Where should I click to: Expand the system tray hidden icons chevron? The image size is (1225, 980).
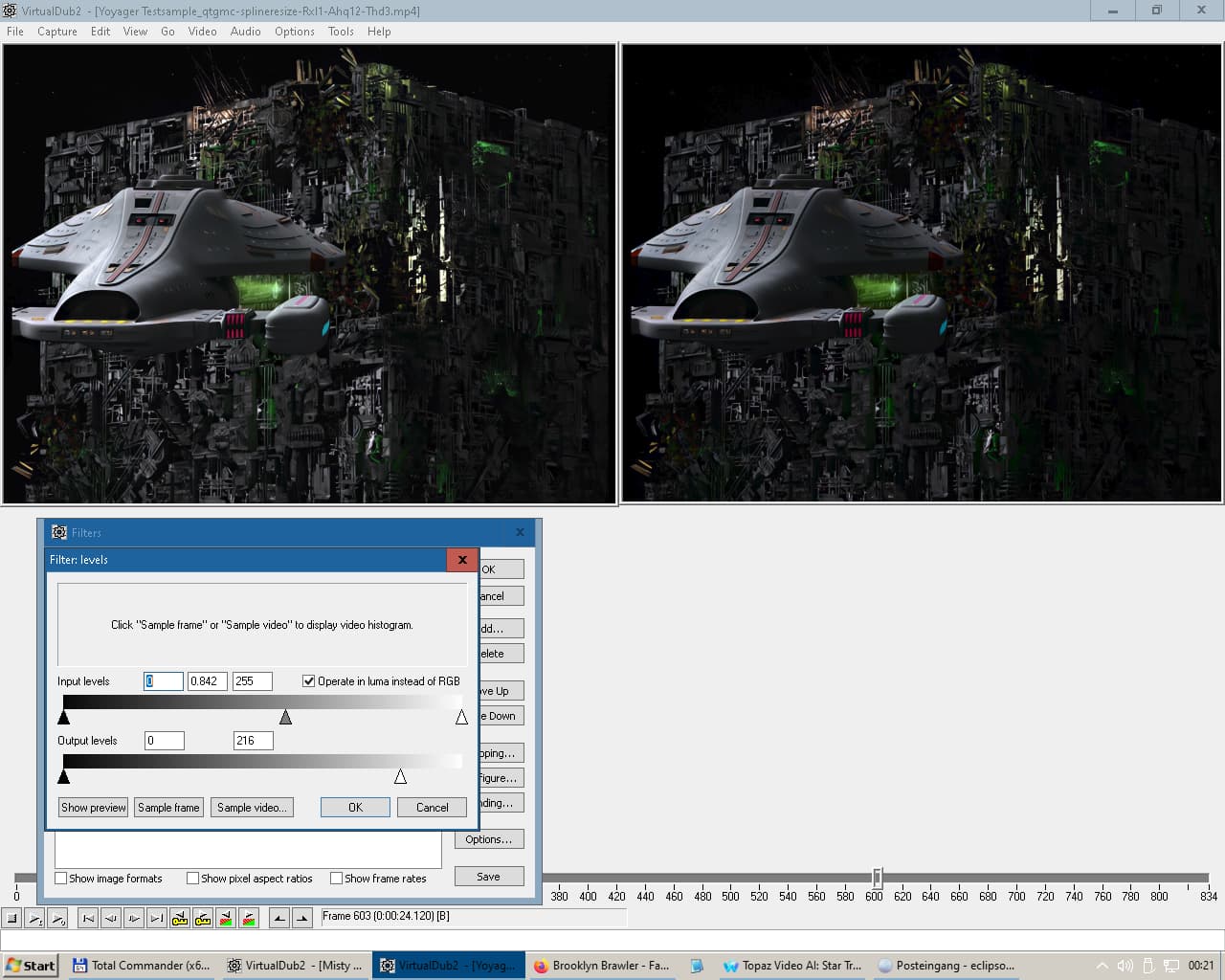click(x=1102, y=966)
